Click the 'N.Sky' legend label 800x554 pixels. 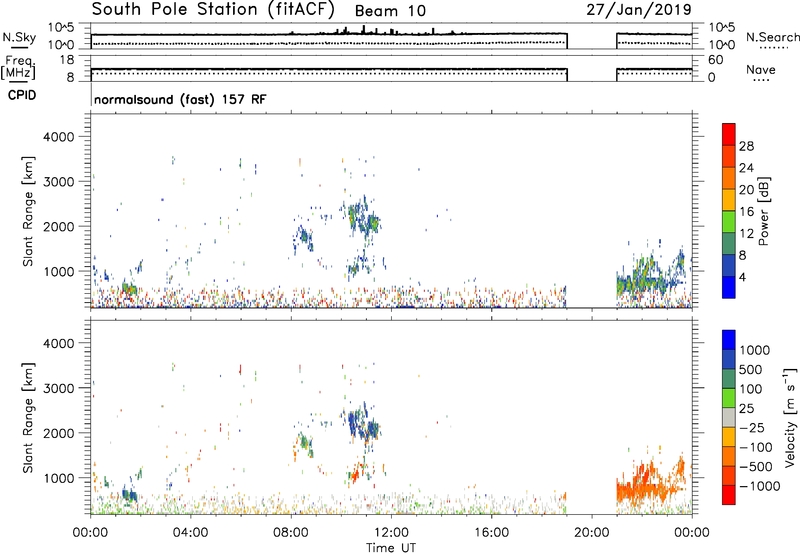click(19, 37)
